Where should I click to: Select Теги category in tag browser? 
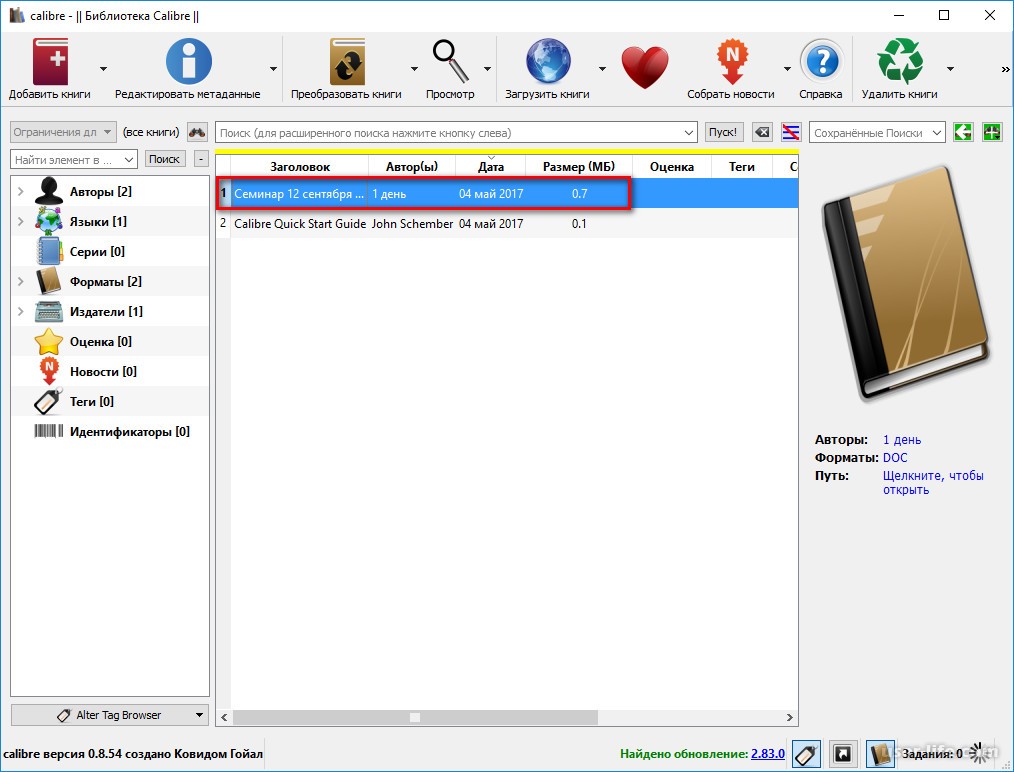pos(110,402)
